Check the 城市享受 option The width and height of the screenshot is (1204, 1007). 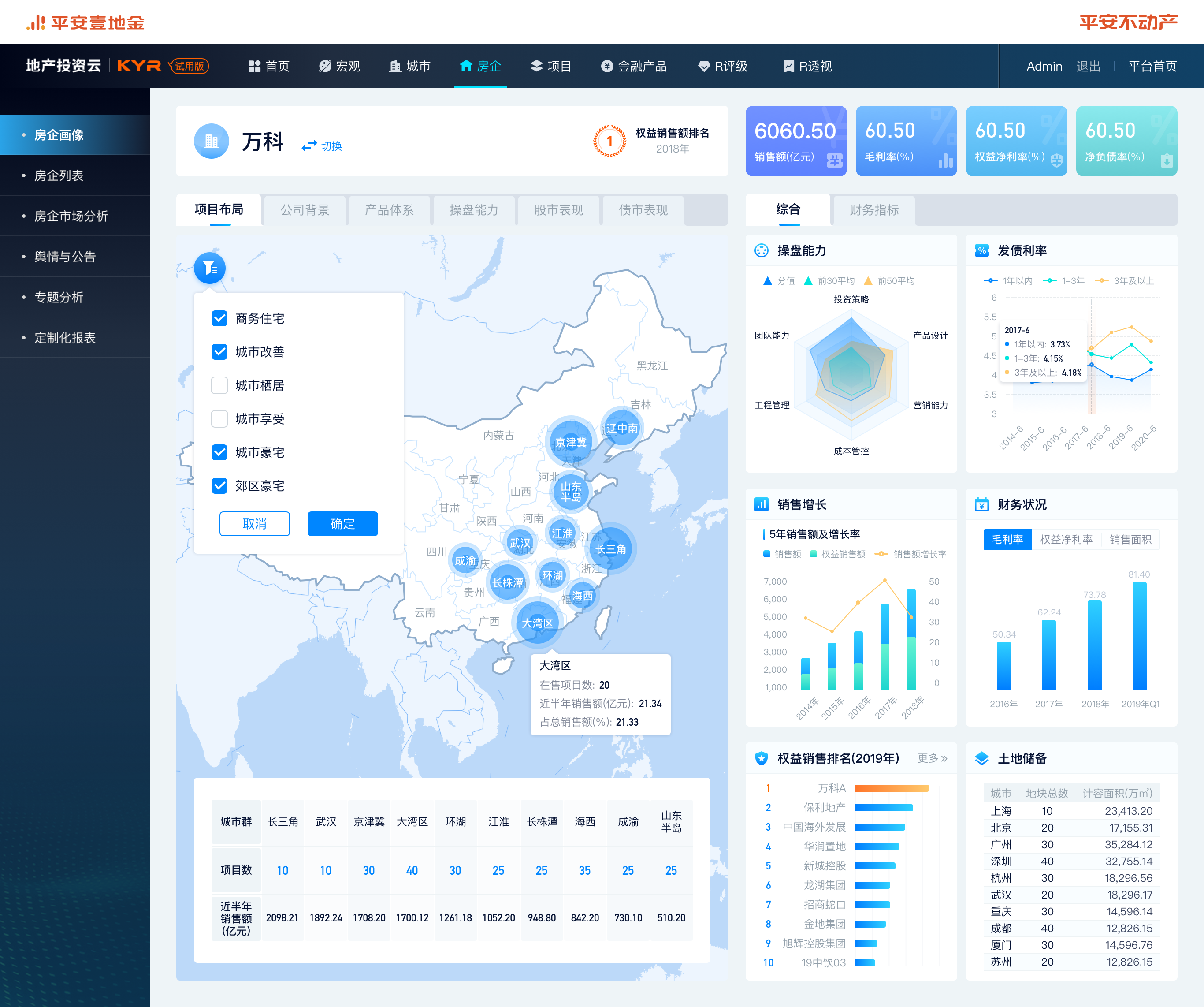coord(219,419)
